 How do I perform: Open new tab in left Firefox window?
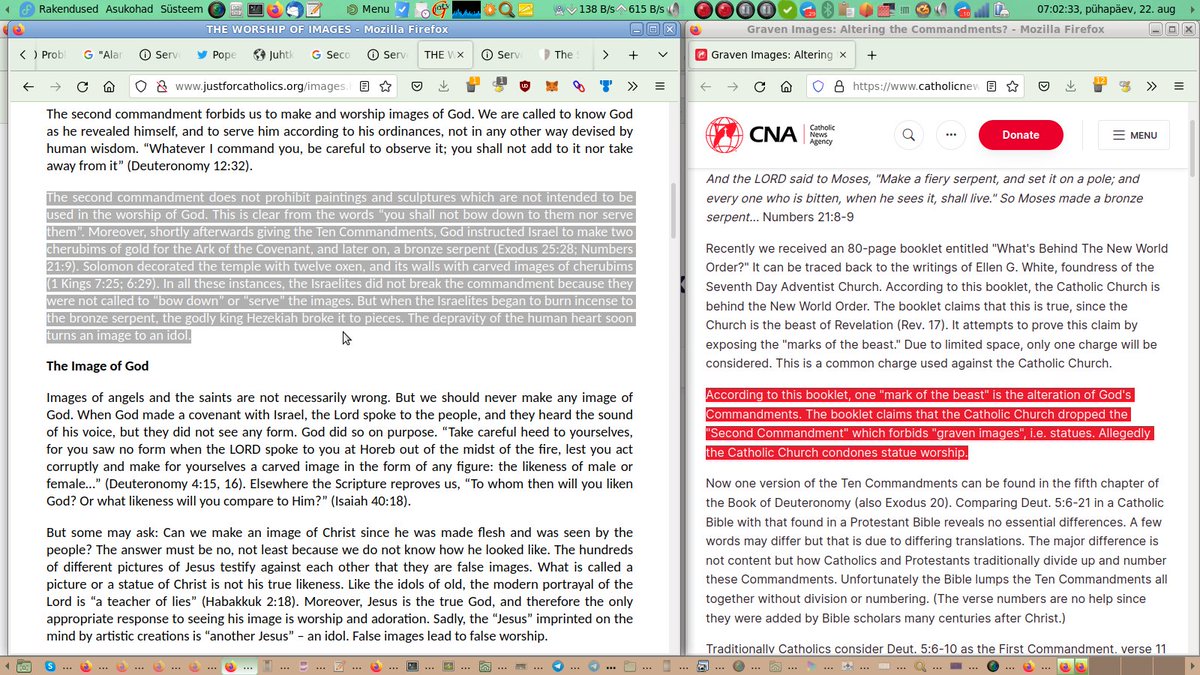pyautogui.click(x=633, y=55)
